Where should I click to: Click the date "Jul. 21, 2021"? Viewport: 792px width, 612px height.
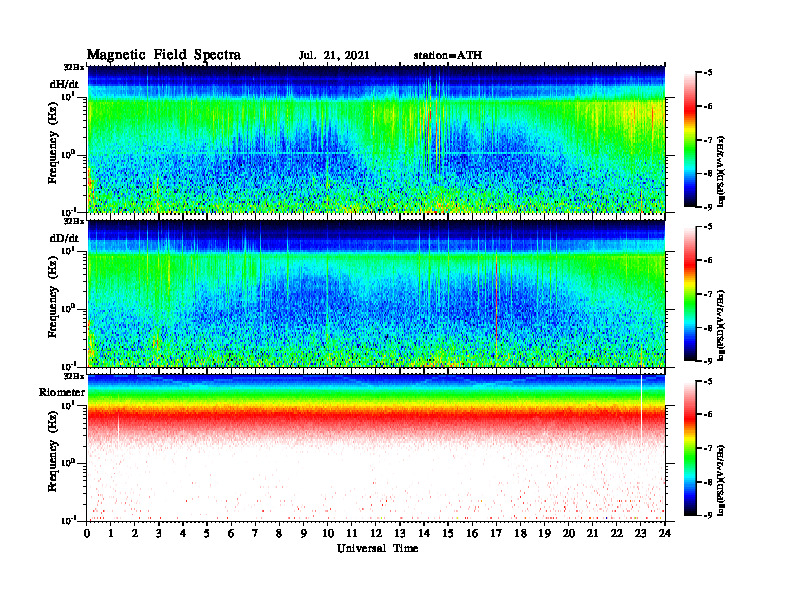(x=334, y=56)
